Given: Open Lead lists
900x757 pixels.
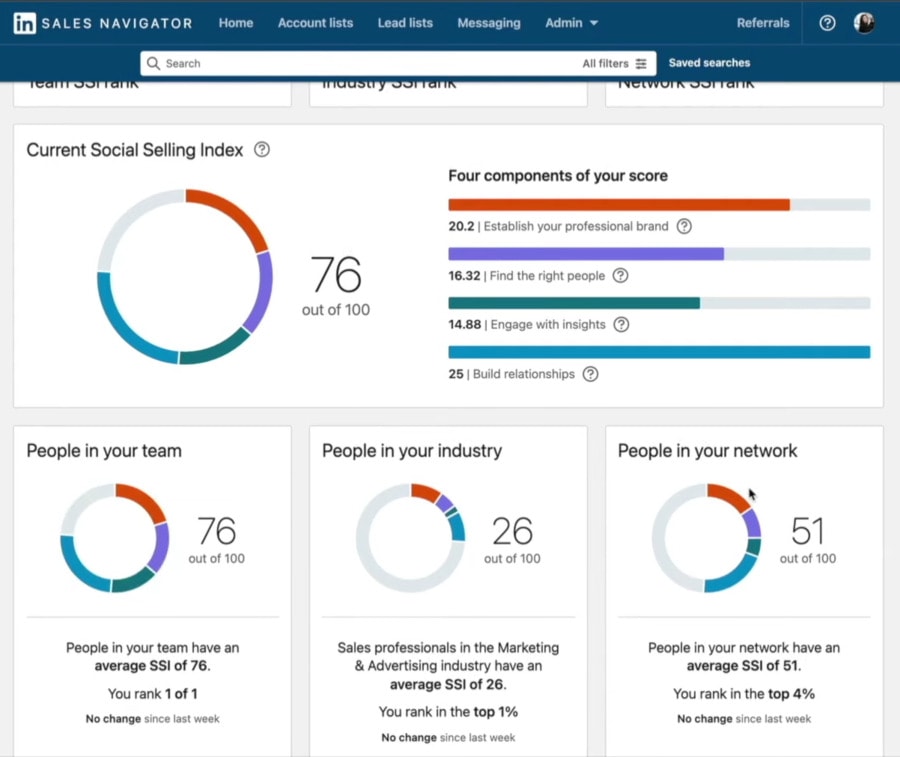Looking at the screenshot, I should (x=405, y=23).
